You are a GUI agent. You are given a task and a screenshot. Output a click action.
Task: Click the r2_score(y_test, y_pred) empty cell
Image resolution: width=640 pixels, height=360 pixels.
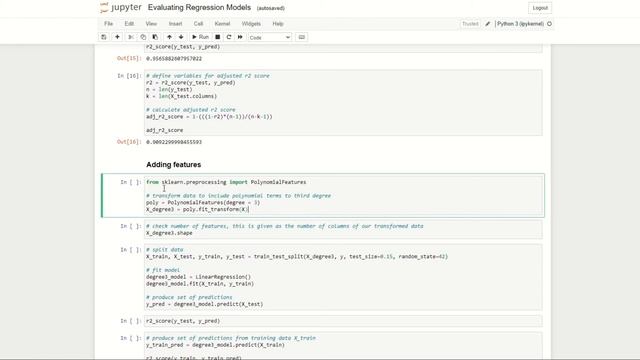(x=343, y=321)
